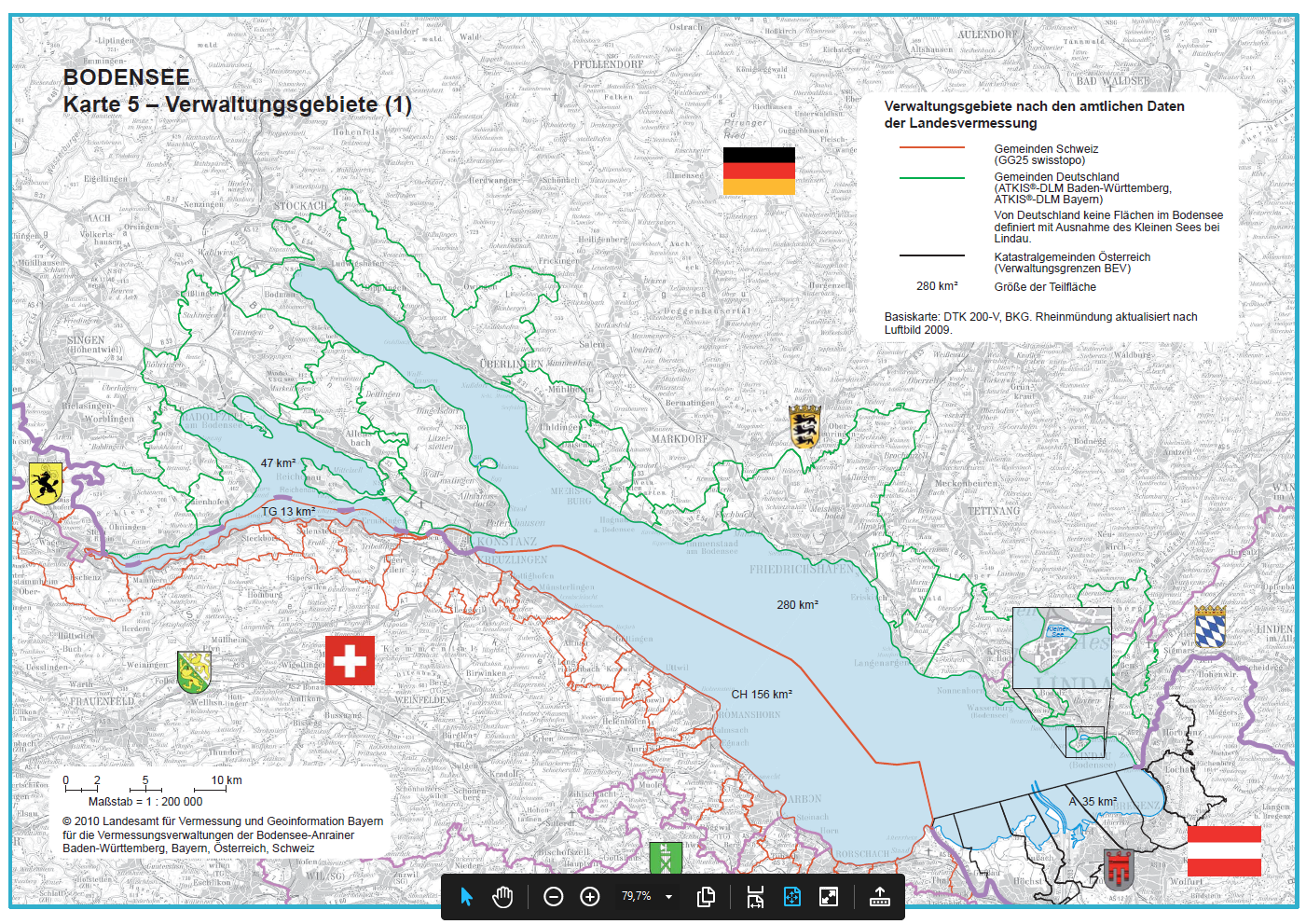Enter full screen mode
Viewport: 1306px width, 924px height.
[x=828, y=897]
